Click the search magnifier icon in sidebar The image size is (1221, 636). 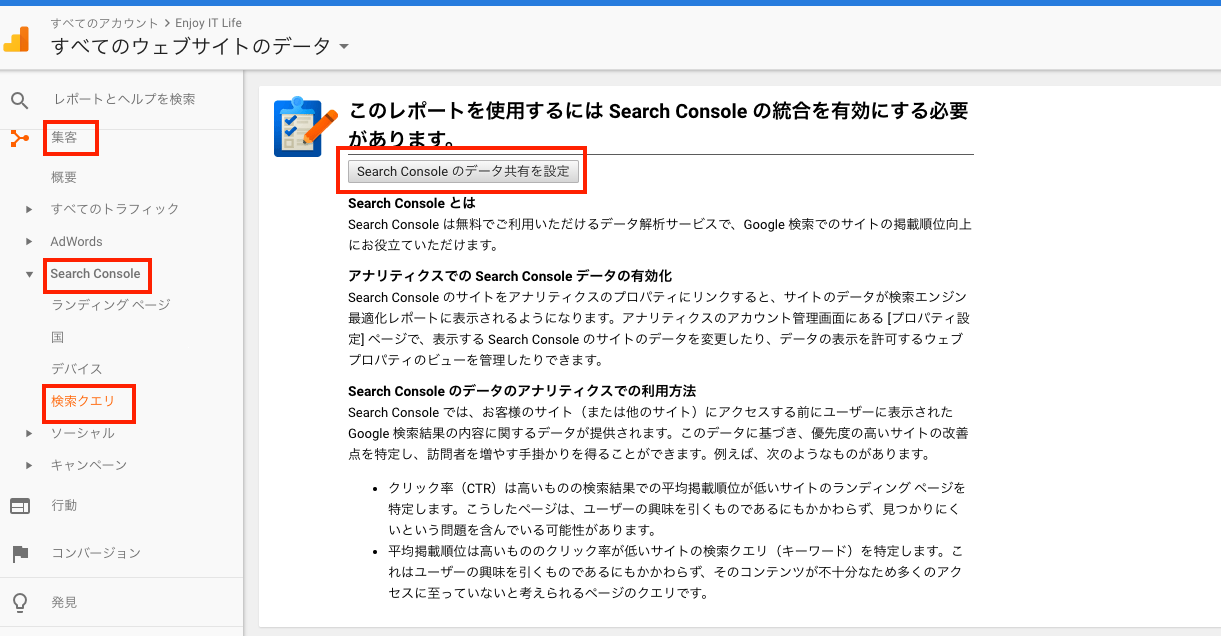(x=19, y=100)
